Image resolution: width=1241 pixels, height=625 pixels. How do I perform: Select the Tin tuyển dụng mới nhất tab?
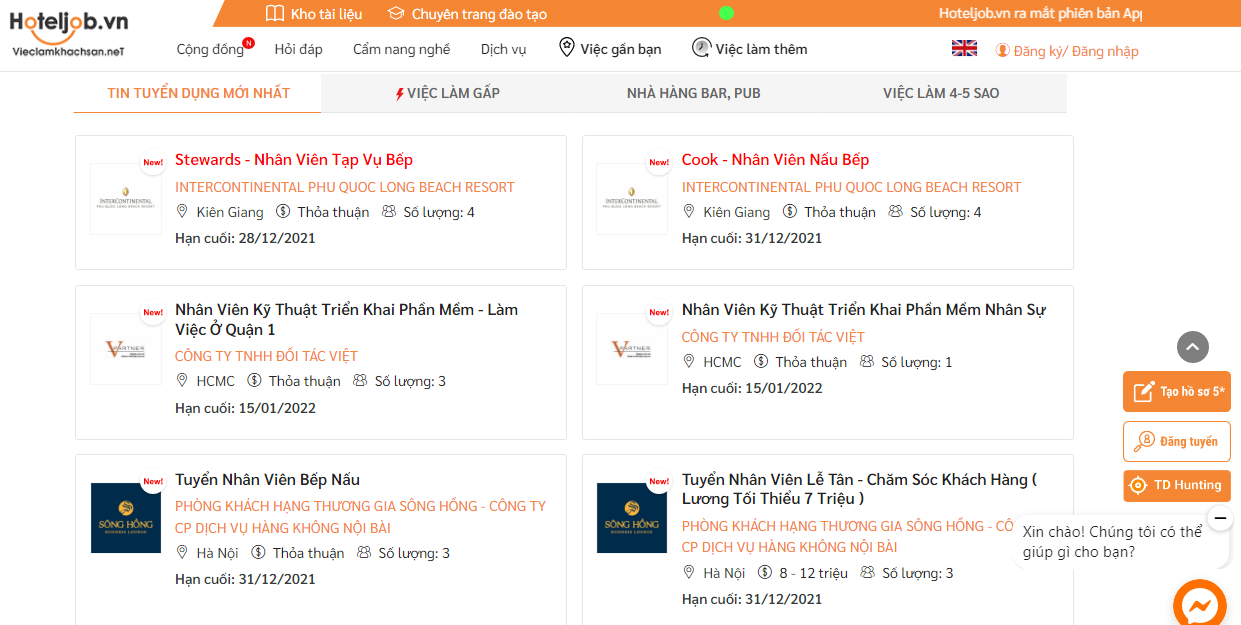tap(198, 93)
